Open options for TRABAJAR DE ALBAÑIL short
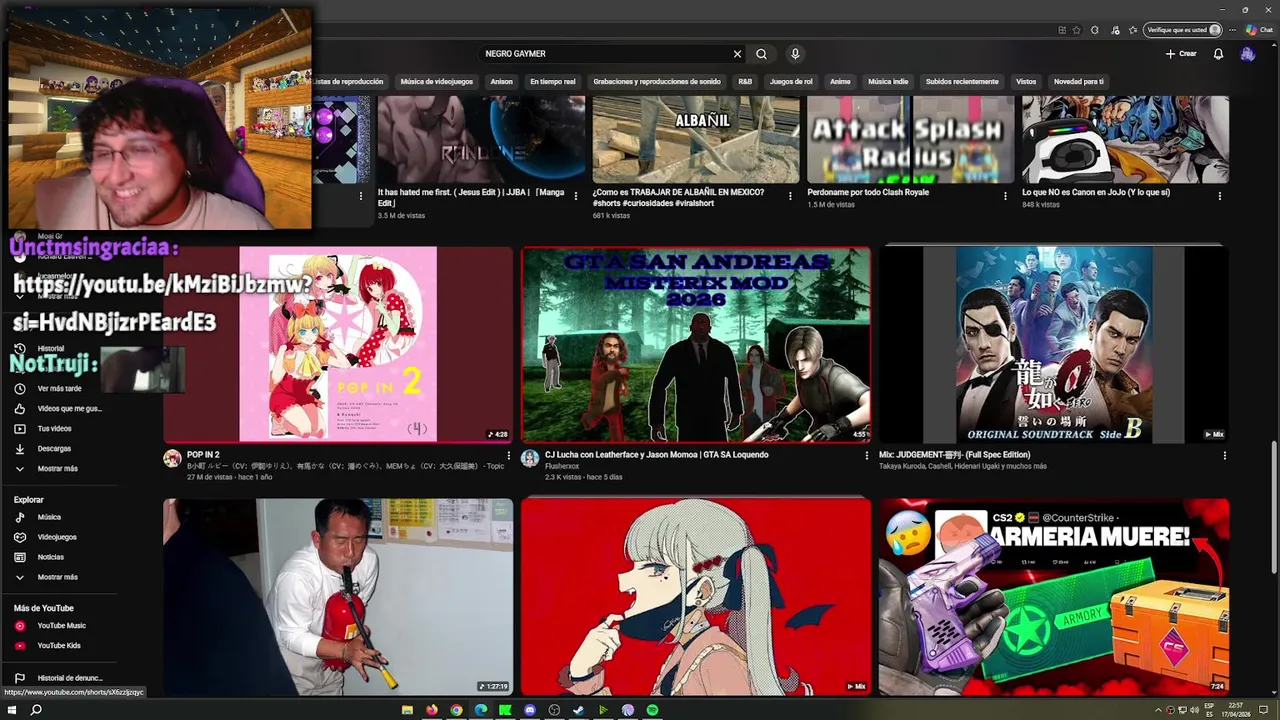Viewport: 1280px width, 720px height. coord(790,197)
